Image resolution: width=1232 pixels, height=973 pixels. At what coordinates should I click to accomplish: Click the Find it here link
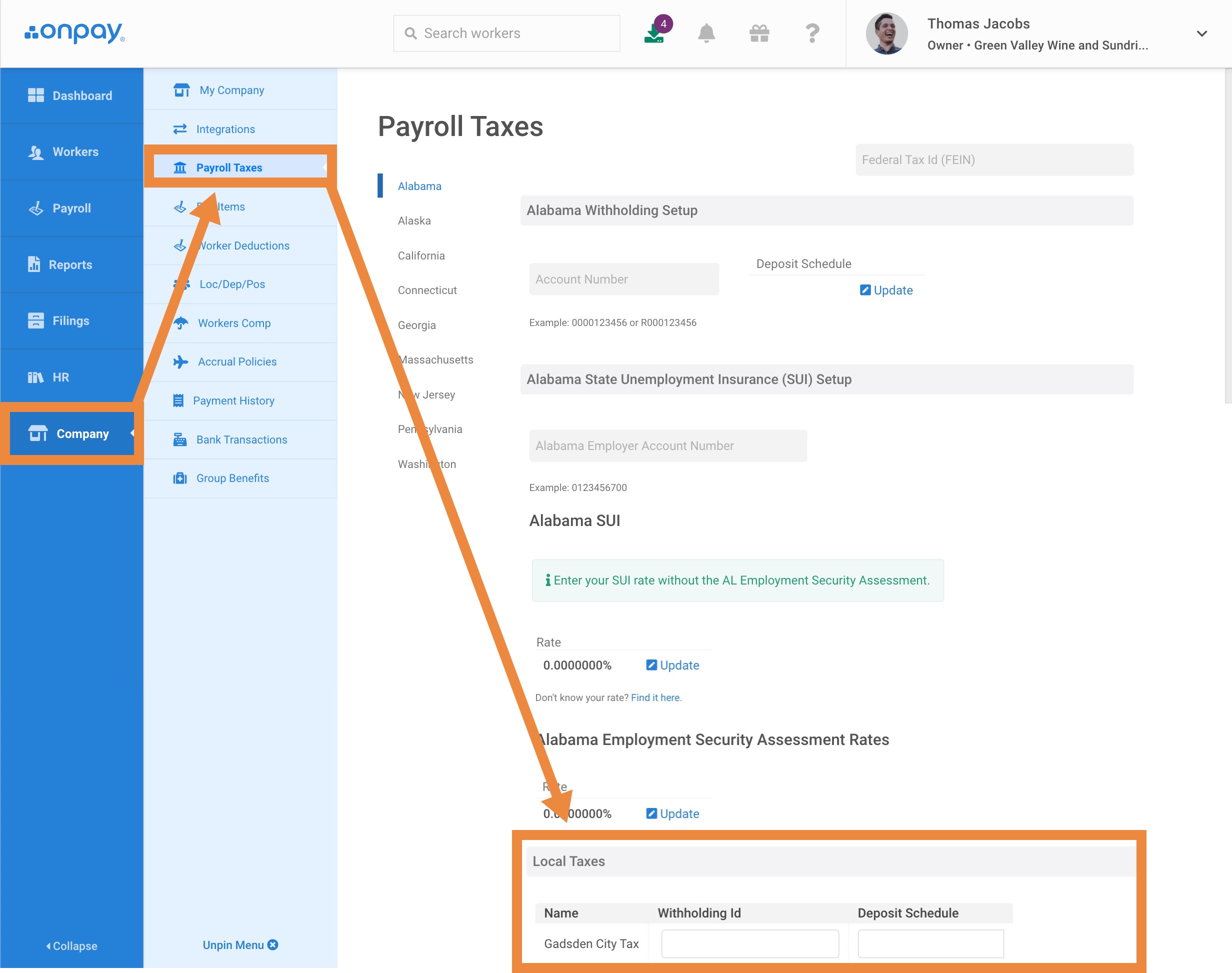[655, 697]
